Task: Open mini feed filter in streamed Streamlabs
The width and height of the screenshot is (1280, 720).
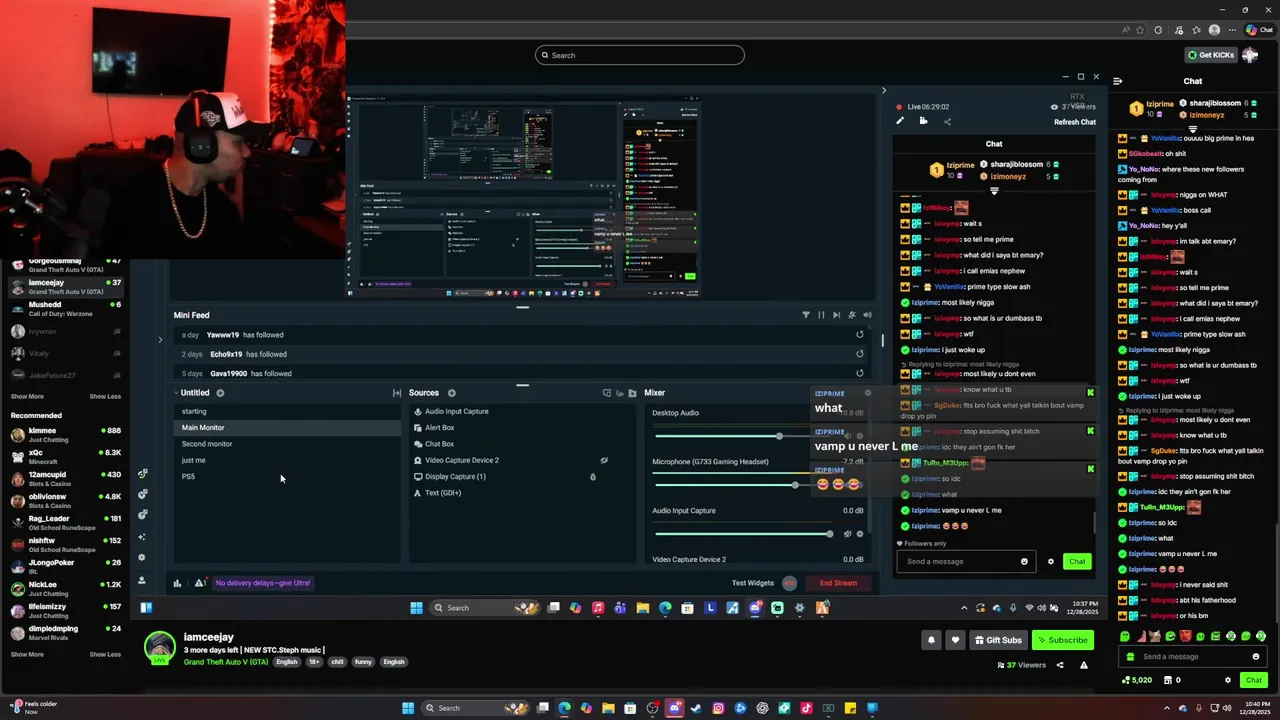Action: (806, 315)
